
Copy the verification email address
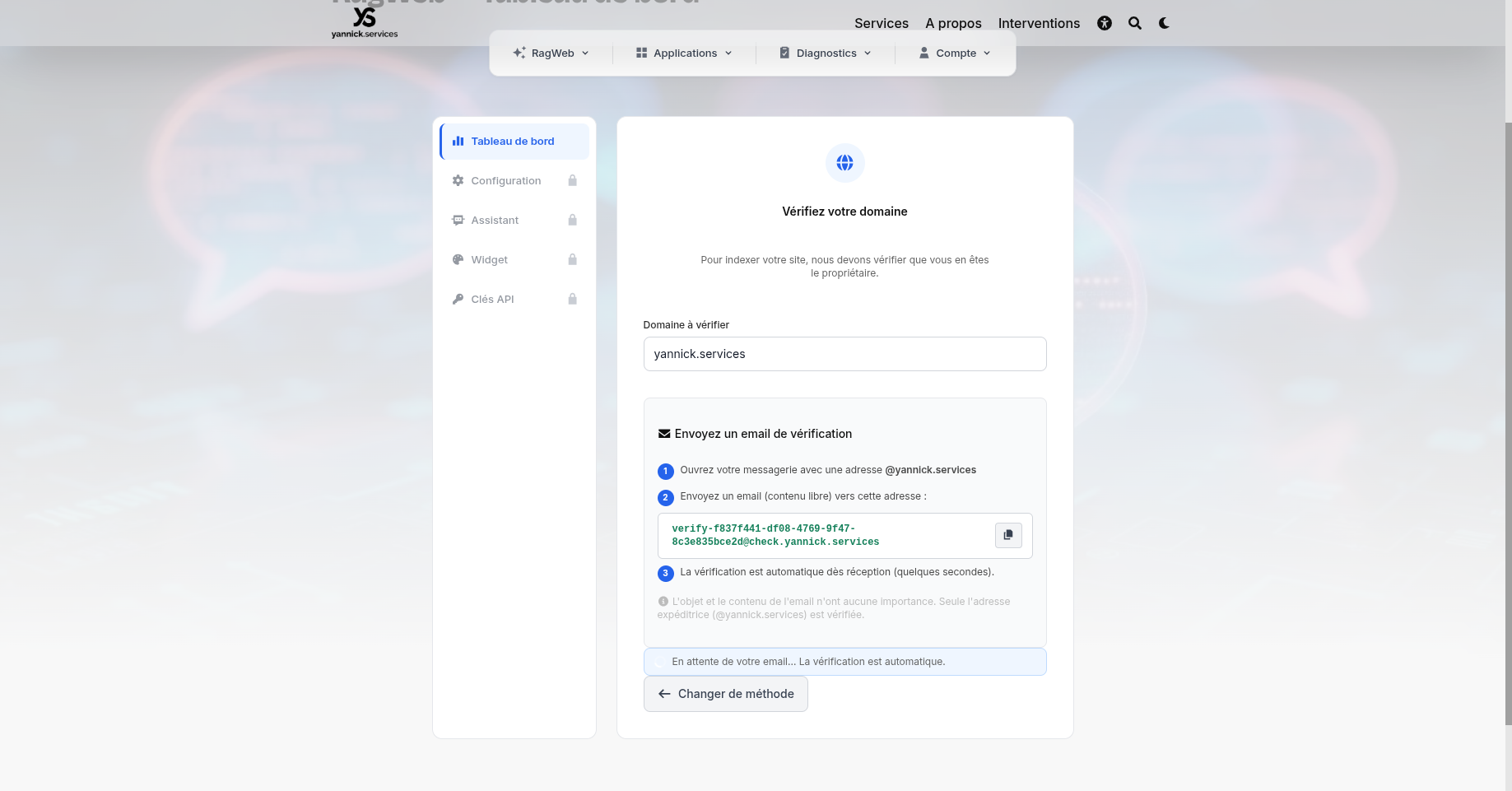[x=1008, y=535]
